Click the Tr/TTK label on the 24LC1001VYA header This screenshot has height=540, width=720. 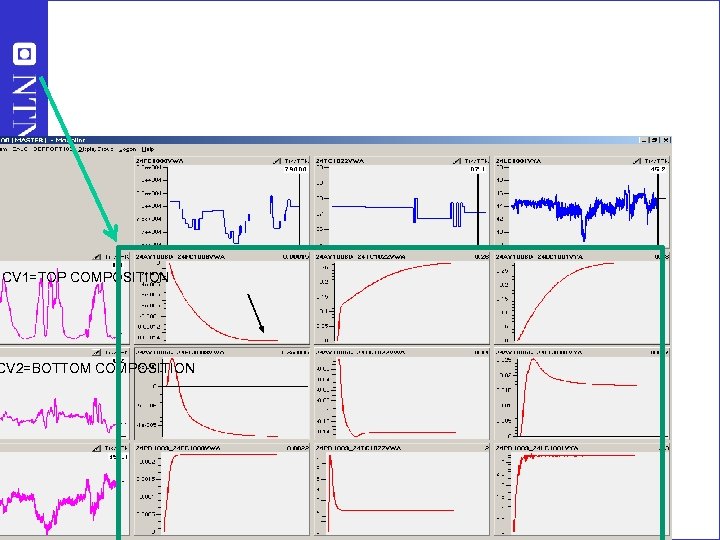(656, 161)
